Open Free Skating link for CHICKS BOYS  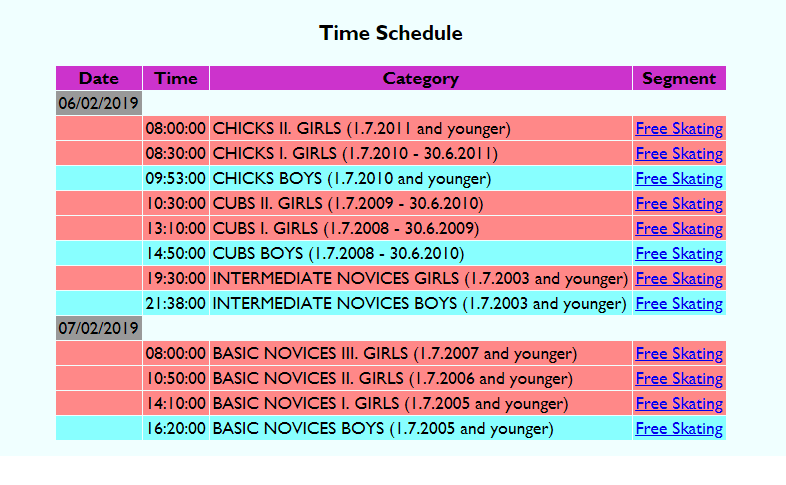(679, 179)
